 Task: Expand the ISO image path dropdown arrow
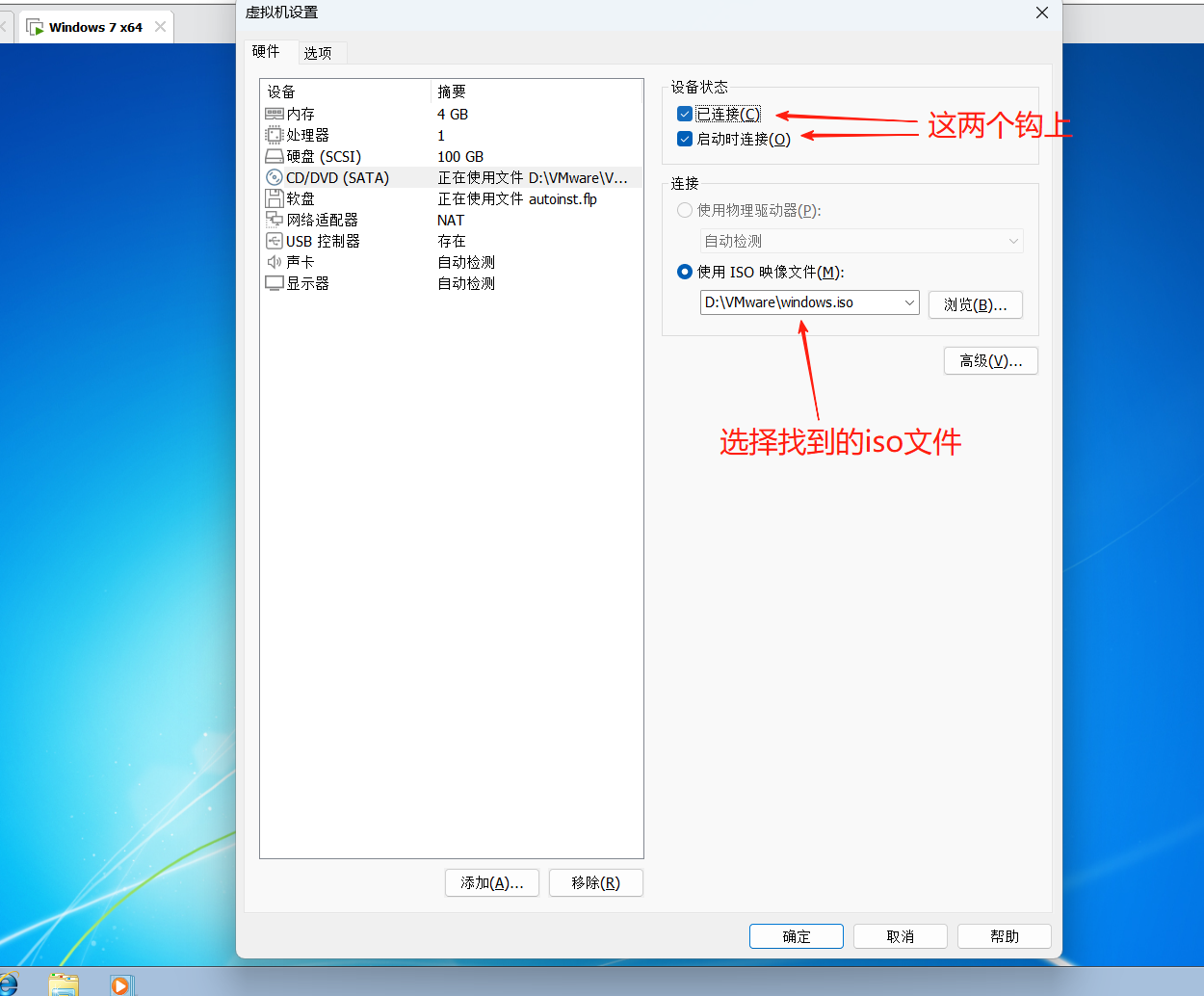pyautogui.click(x=909, y=302)
